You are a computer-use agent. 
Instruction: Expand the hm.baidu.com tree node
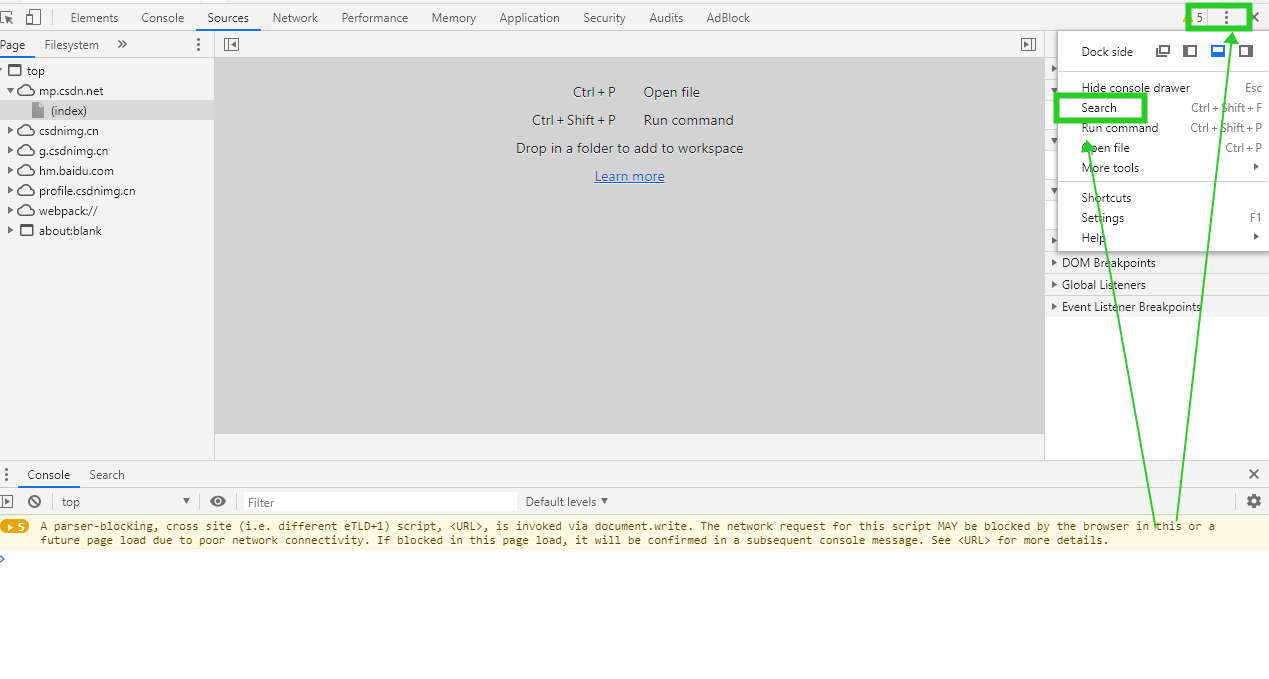[11, 170]
